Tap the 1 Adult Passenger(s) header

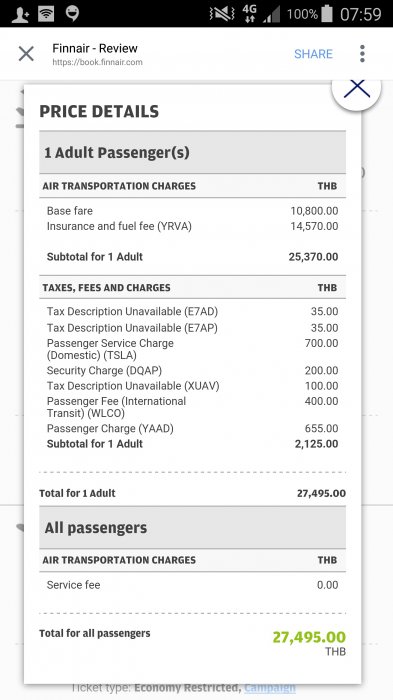point(192,153)
